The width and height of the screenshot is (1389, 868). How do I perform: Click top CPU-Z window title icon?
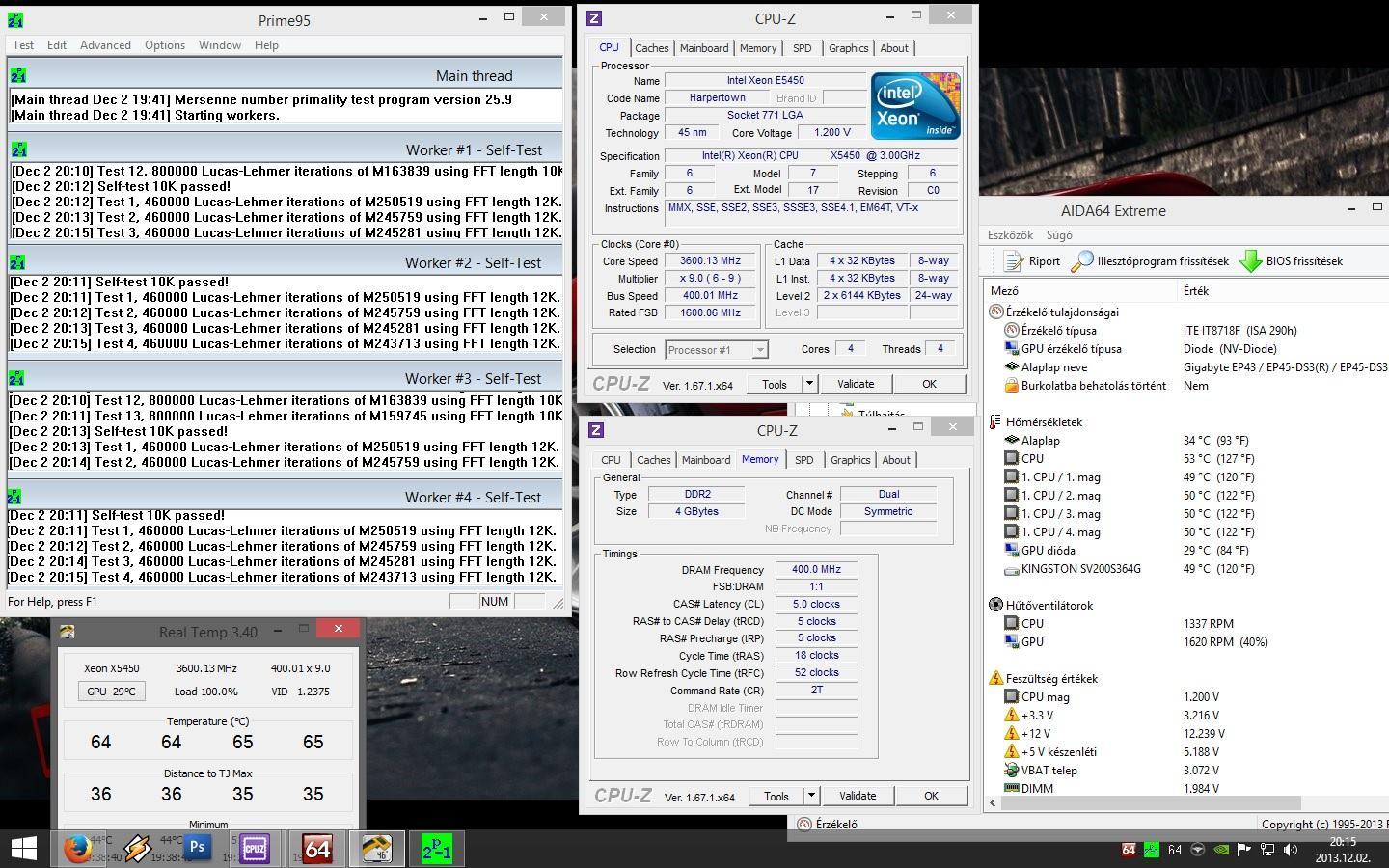tap(594, 18)
